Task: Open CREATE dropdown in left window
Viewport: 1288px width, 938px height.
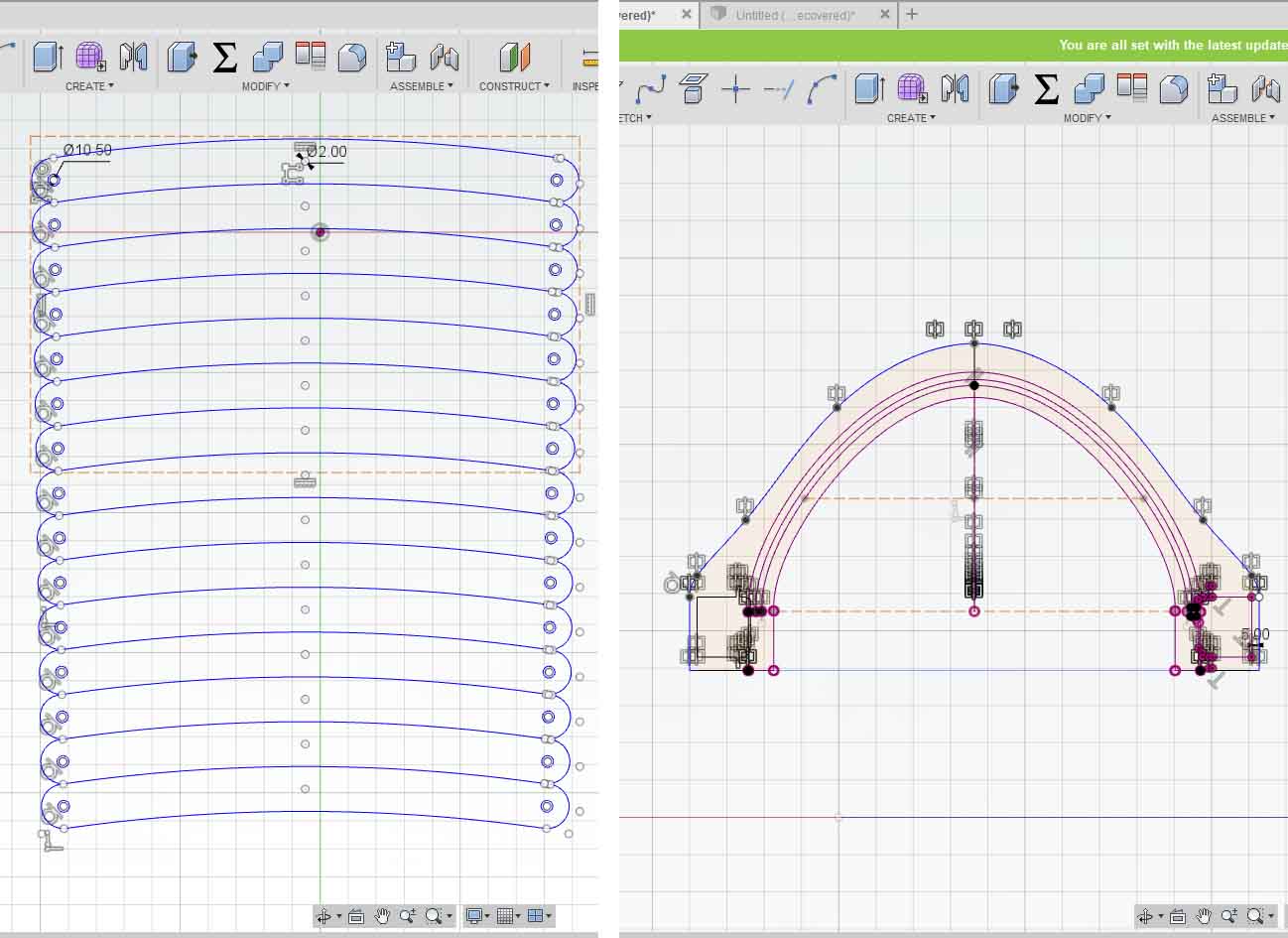Action: point(89,86)
